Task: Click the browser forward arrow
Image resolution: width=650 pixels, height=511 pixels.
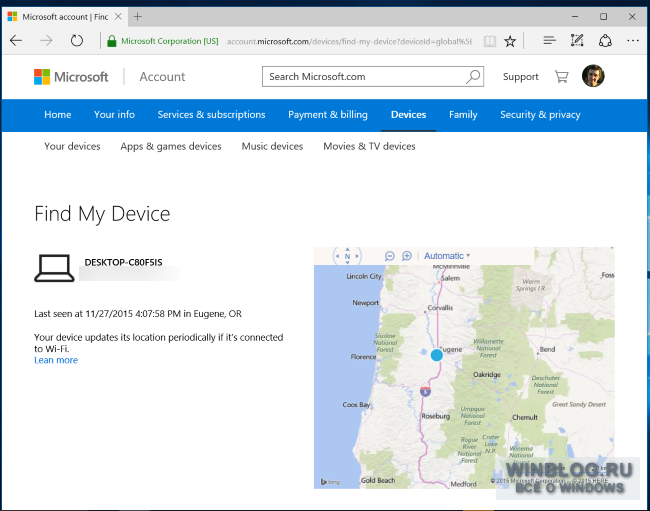Action: tap(46, 41)
